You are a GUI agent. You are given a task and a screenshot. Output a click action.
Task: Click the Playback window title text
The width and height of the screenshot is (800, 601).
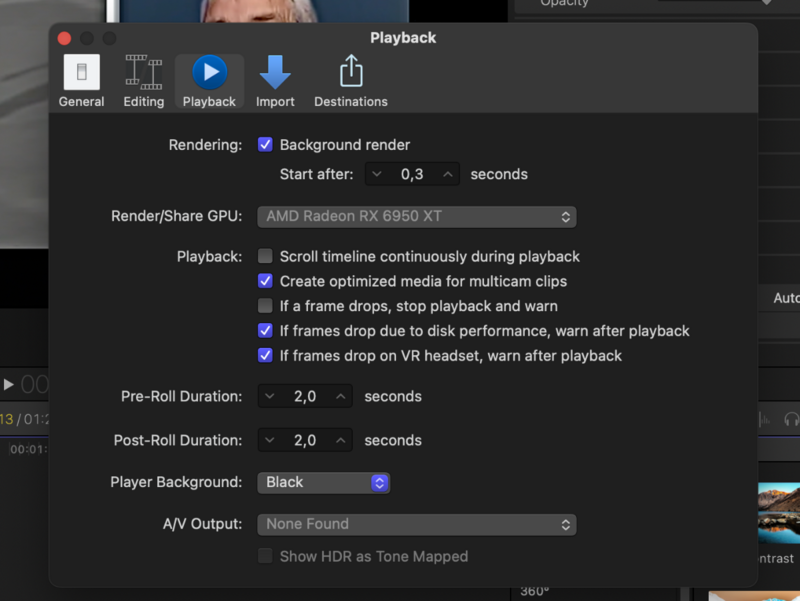(403, 38)
